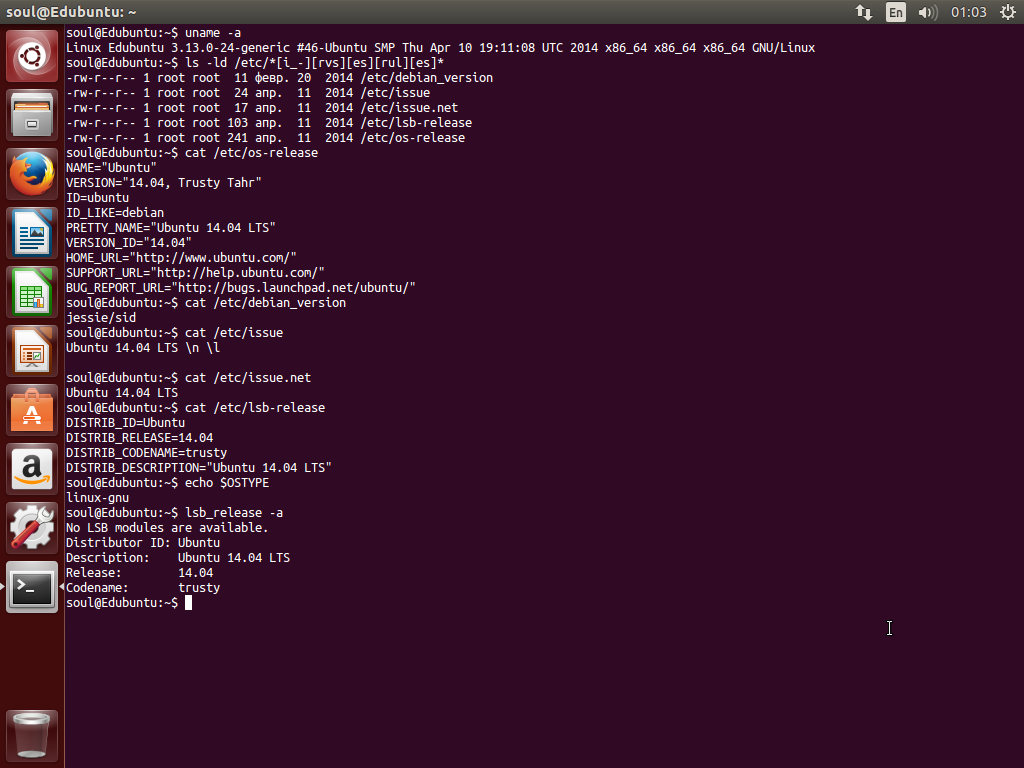The height and width of the screenshot is (768, 1024).
Task: Click the ID_LIKE=debian line
Action: point(114,213)
